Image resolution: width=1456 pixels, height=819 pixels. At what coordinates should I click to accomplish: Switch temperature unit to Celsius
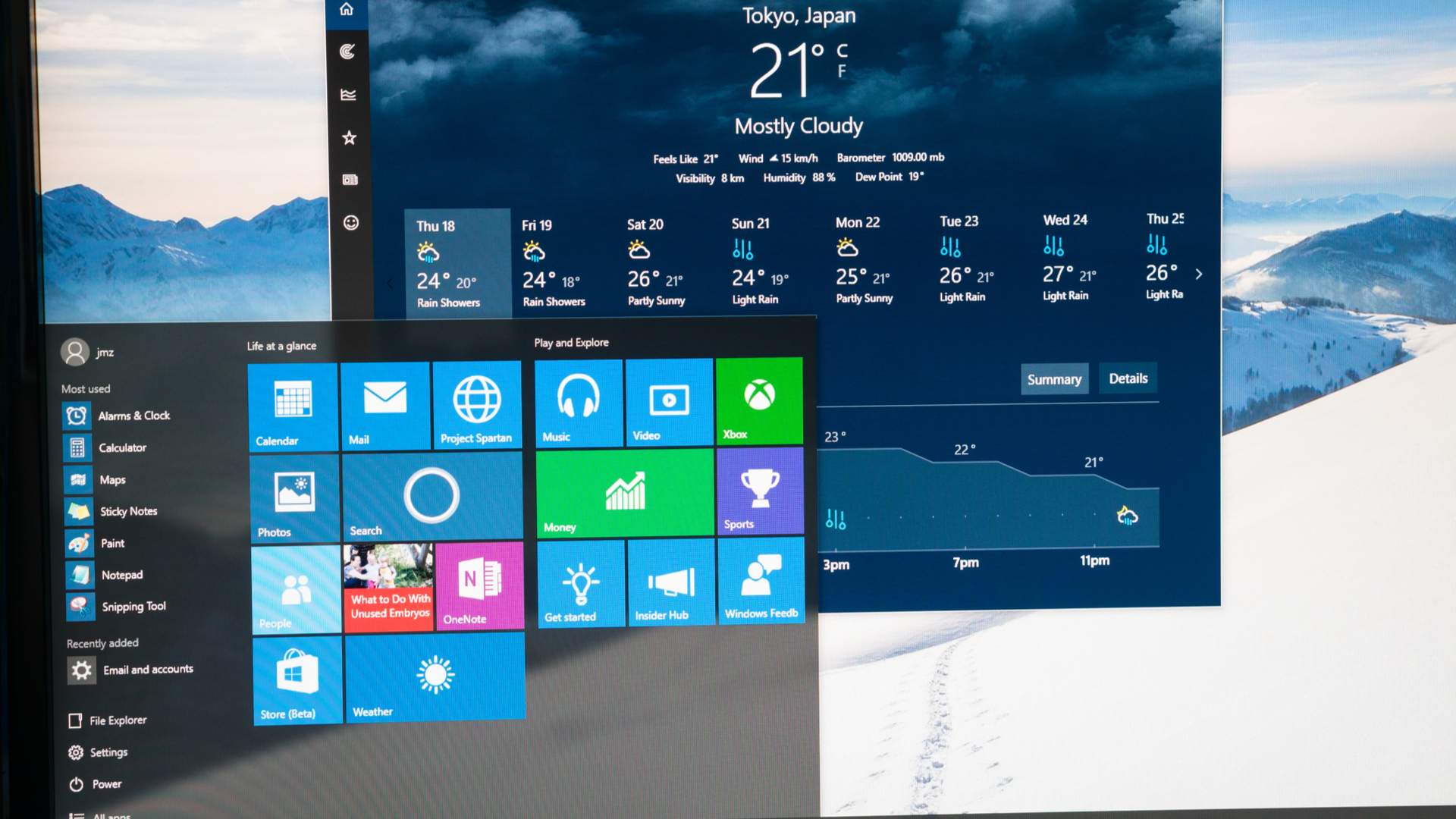842,50
